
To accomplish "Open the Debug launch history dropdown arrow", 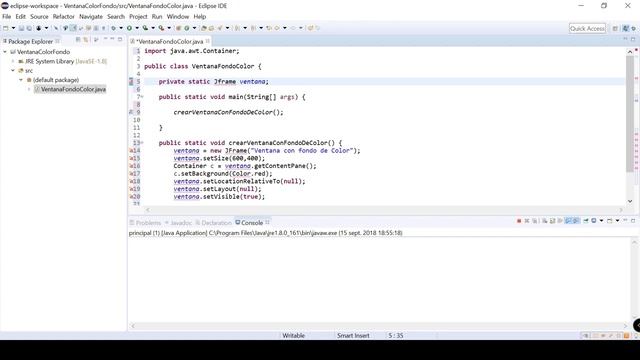I will tap(121, 28).
